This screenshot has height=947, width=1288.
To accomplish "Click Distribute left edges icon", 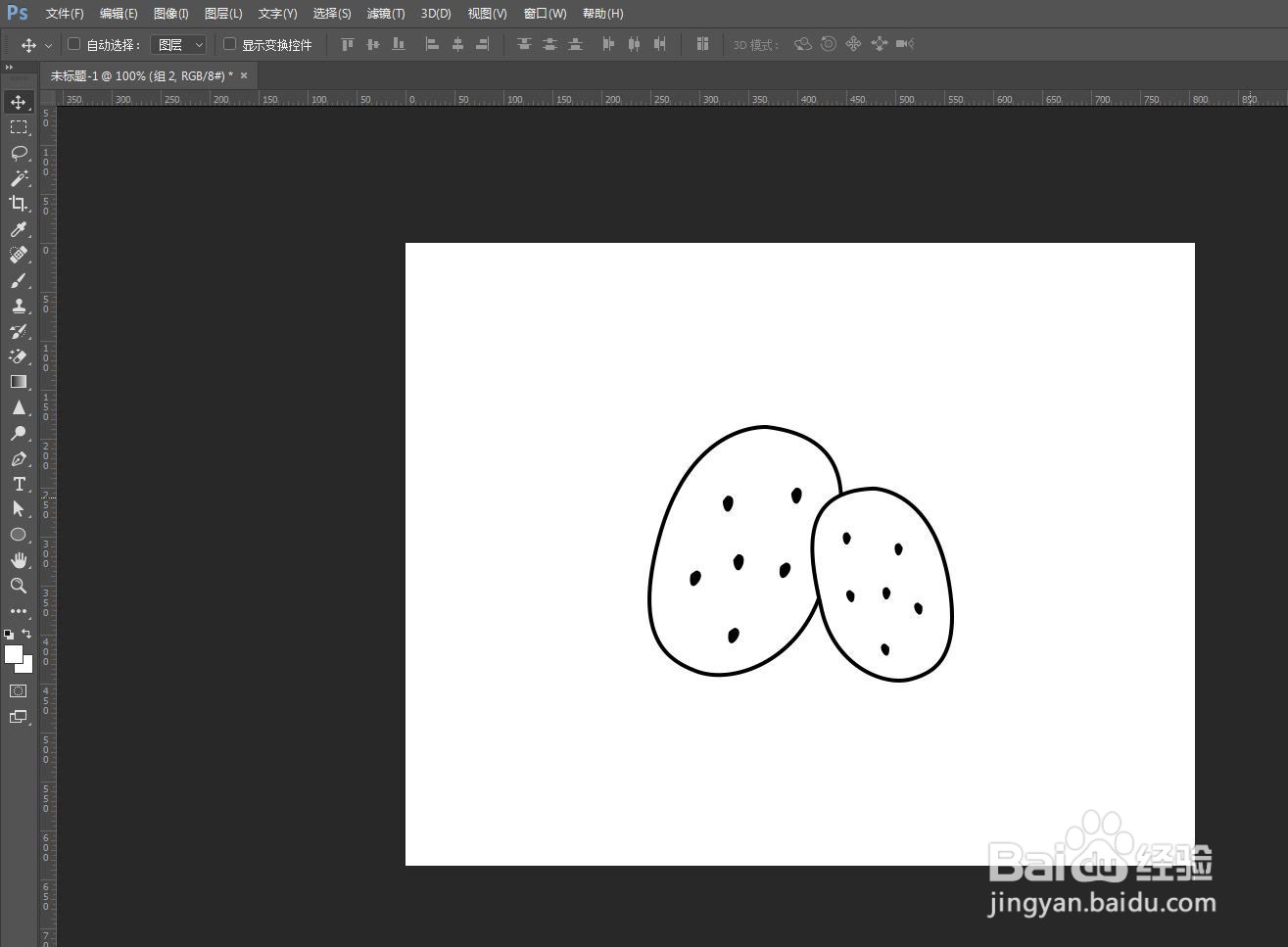I will tap(609, 44).
